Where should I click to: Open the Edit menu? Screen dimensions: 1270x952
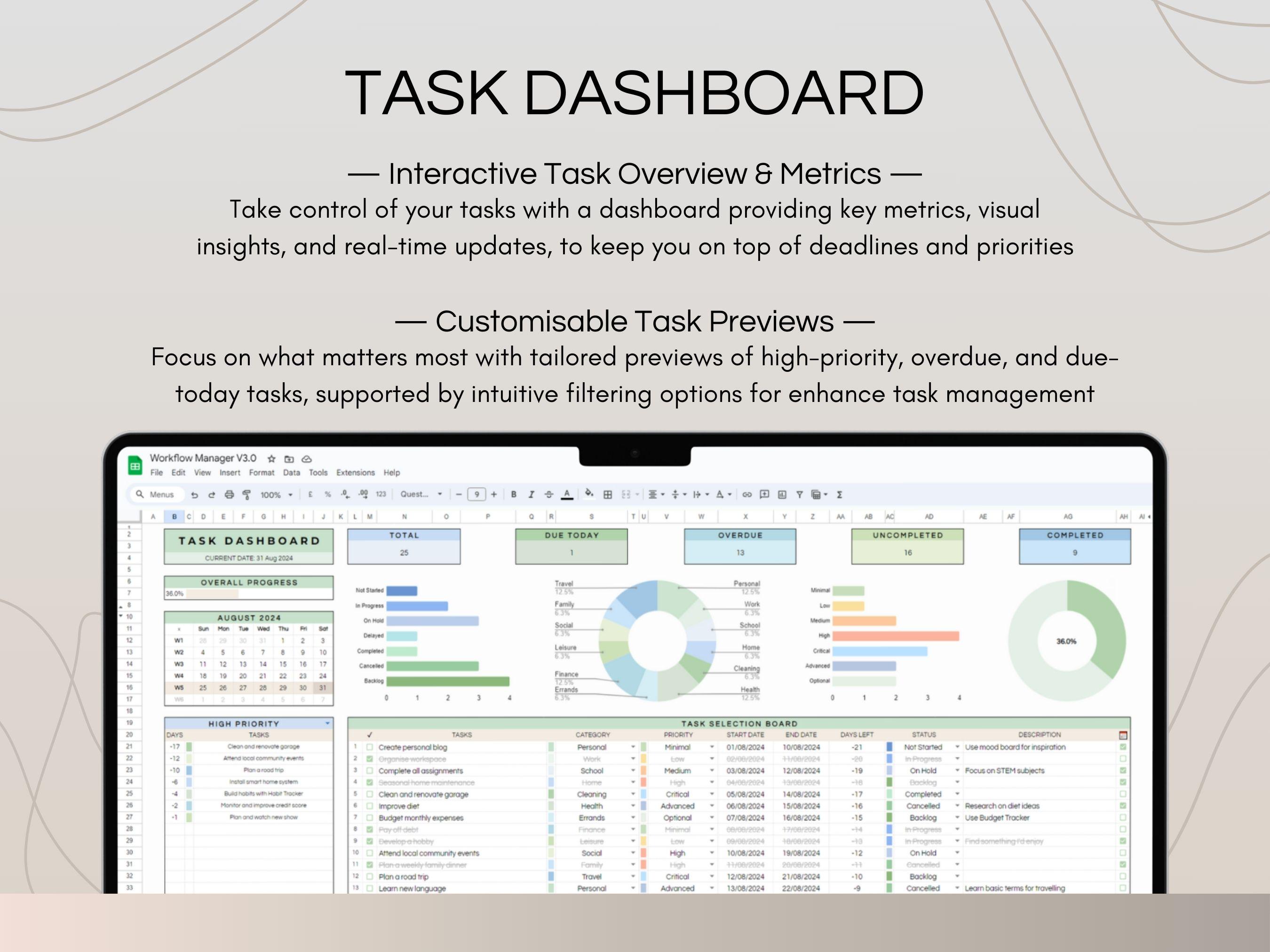[179, 473]
